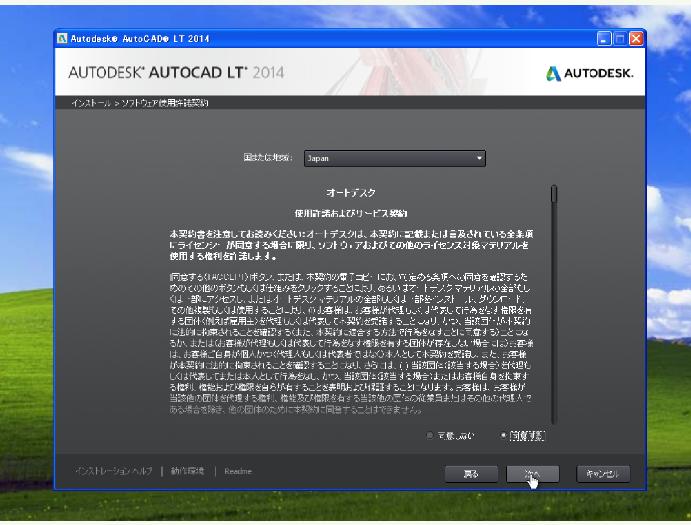Click the AutoCAD title bar application icon
Image resolution: width=691 pixels, height=525 pixels.
63,38
